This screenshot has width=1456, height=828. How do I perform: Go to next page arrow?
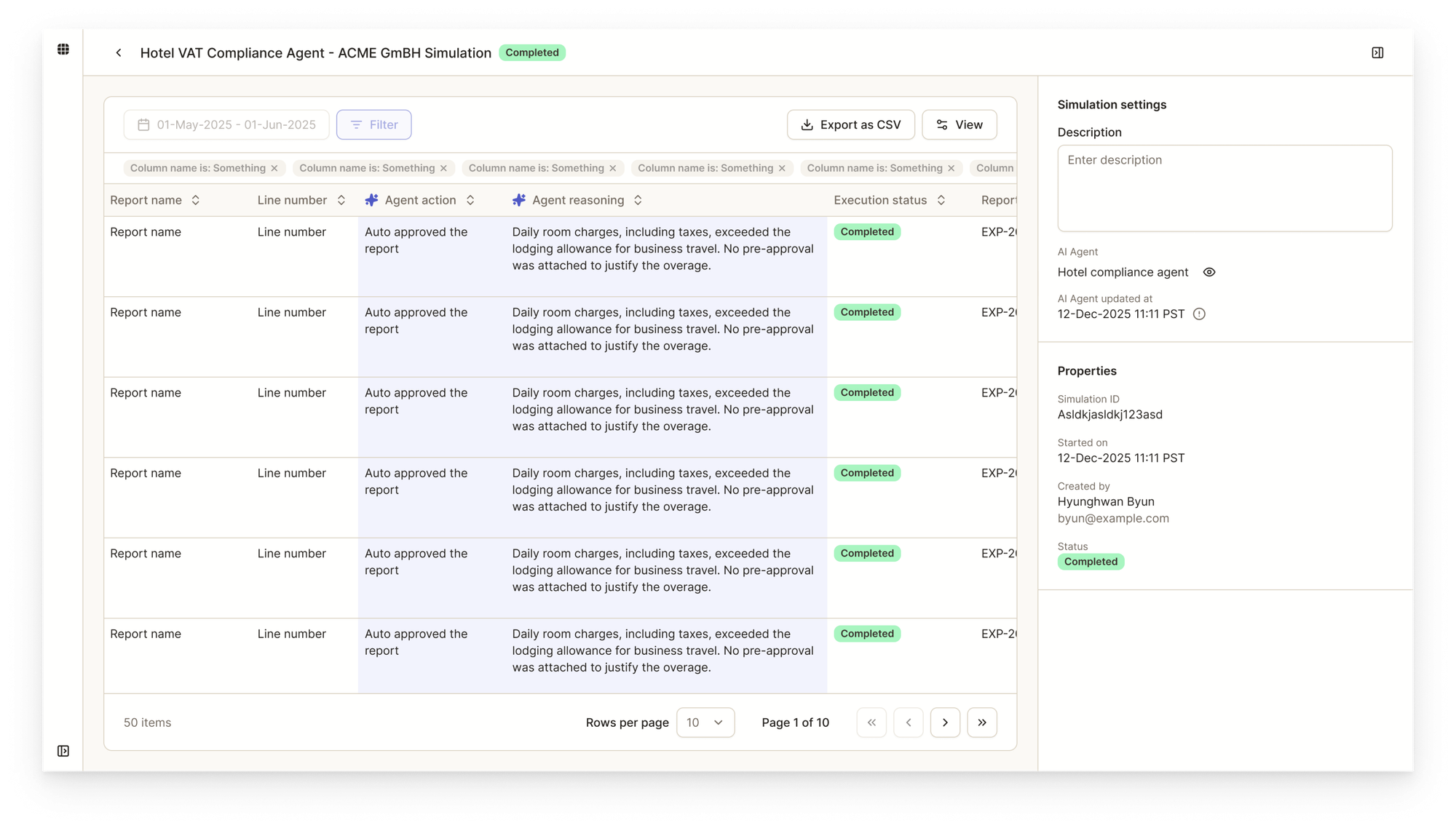945,722
